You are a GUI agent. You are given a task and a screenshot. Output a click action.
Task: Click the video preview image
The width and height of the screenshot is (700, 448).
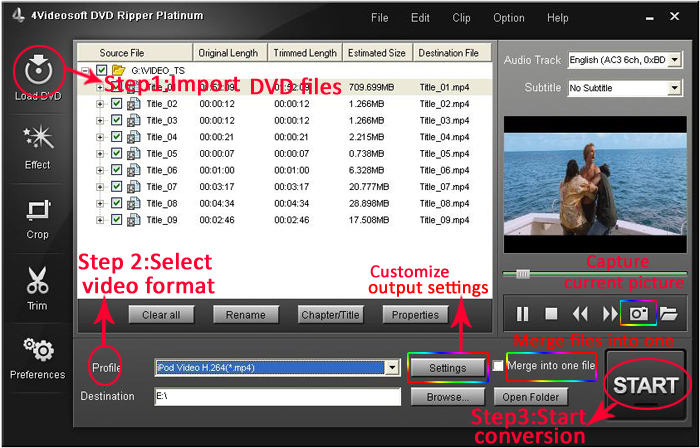(x=595, y=185)
